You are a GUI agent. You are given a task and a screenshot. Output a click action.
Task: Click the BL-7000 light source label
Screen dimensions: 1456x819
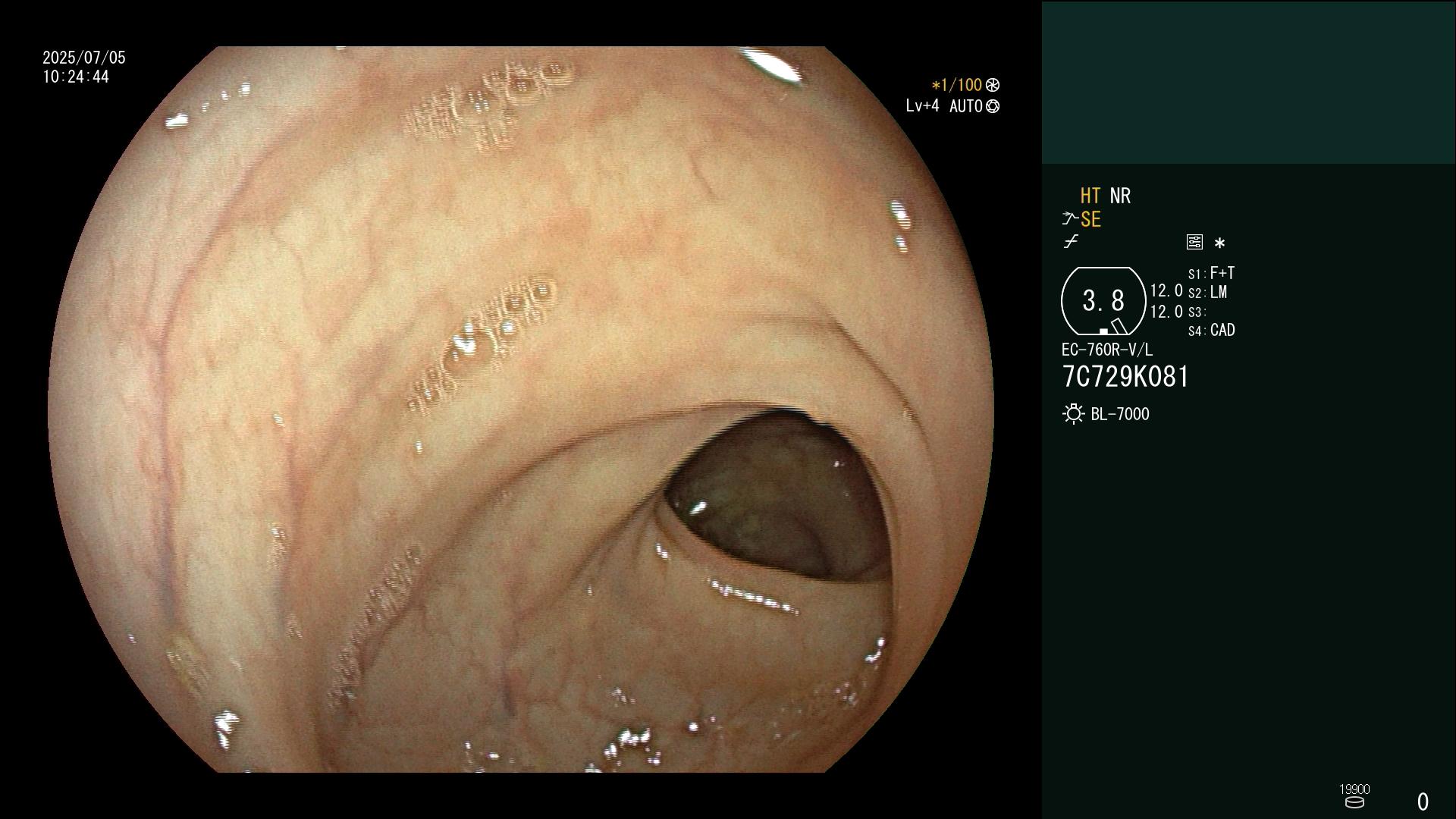(1120, 414)
